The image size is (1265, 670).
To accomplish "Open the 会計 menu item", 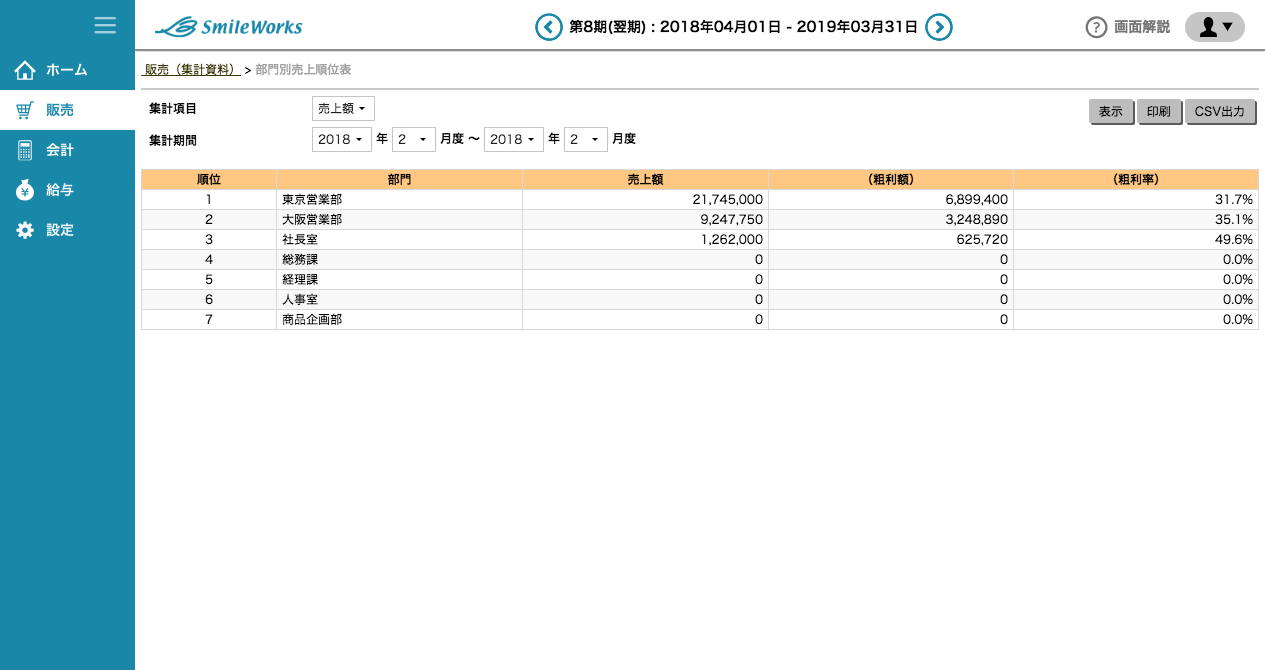I will pyautogui.click(x=67, y=150).
